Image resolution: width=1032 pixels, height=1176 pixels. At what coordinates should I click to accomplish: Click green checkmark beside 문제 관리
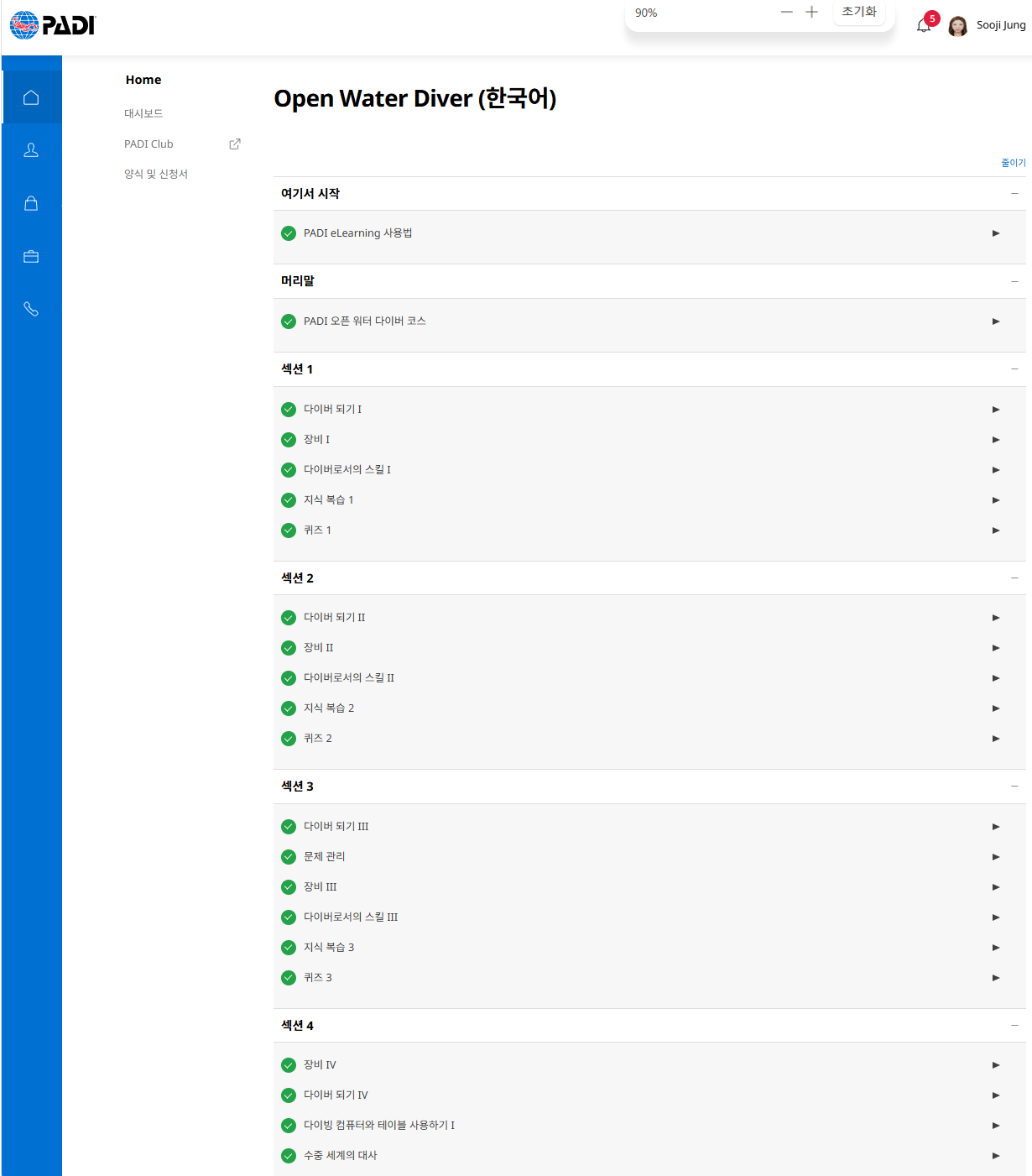pyautogui.click(x=289, y=857)
